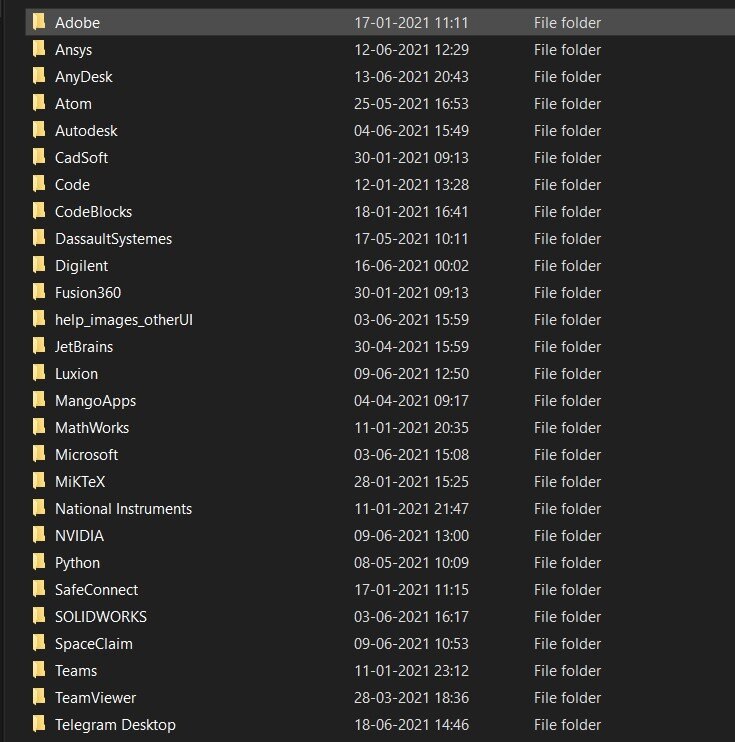This screenshot has width=735, height=742.
Task: Select the National Instruments folder icon
Action: (x=39, y=508)
